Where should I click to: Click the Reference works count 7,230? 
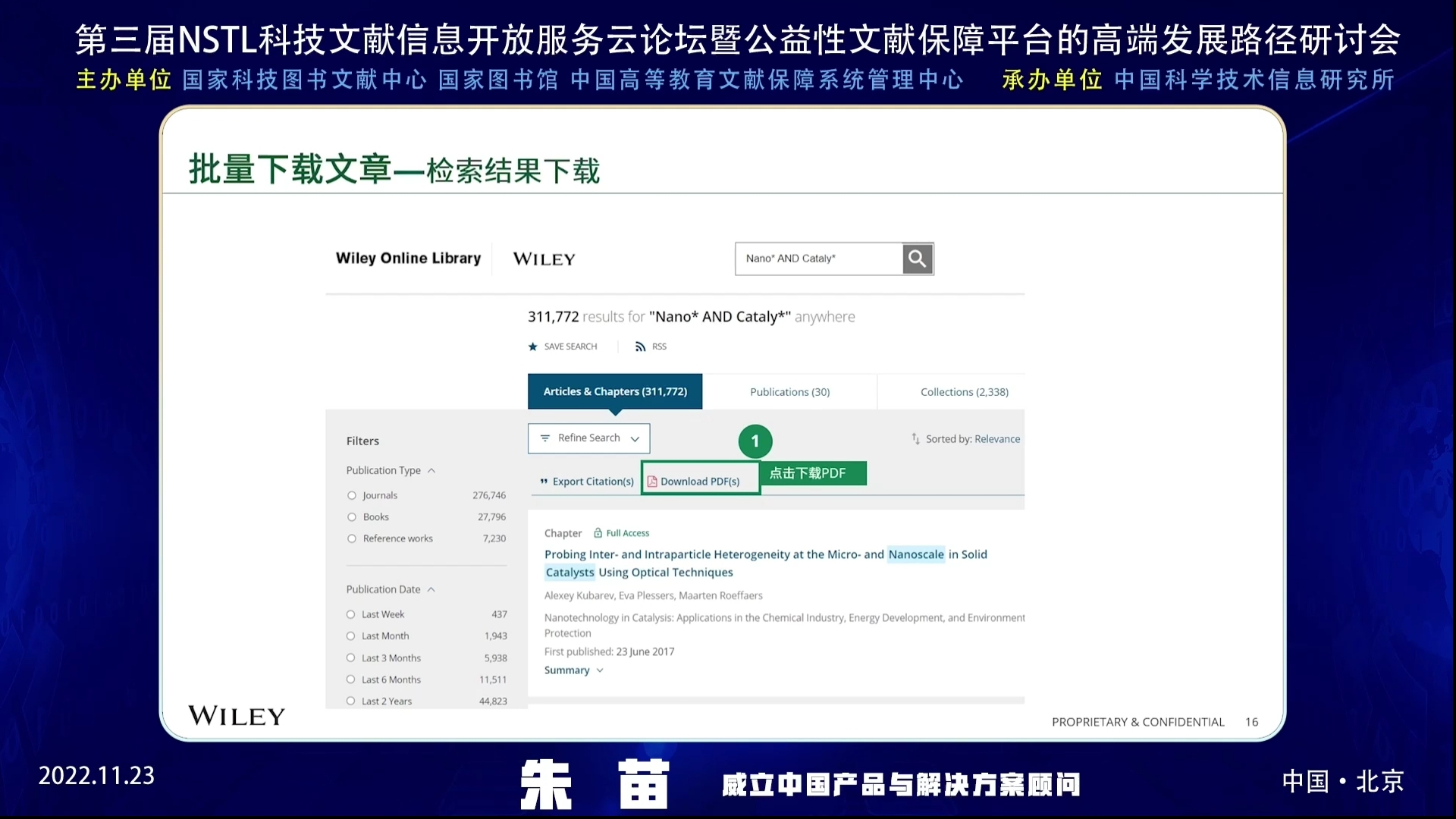coord(494,538)
